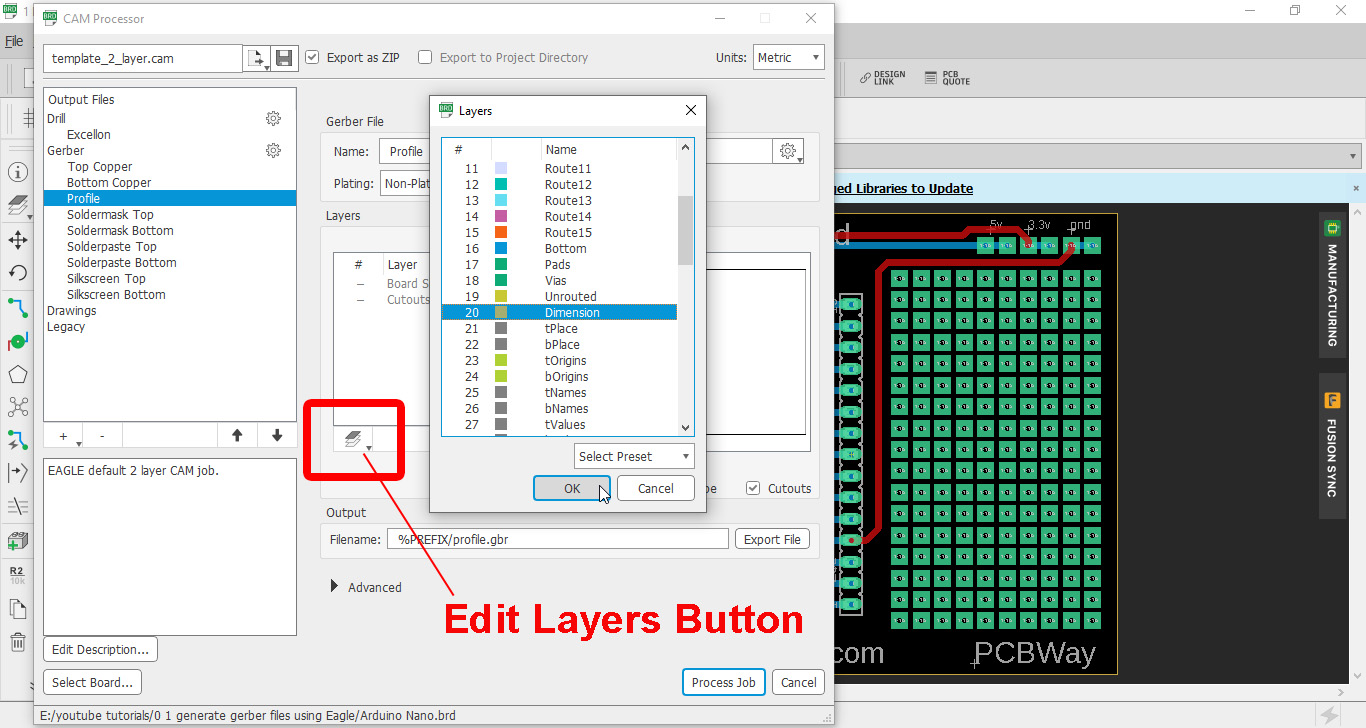
Task: Click the trash delete tool in sidebar
Action: (17, 642)
